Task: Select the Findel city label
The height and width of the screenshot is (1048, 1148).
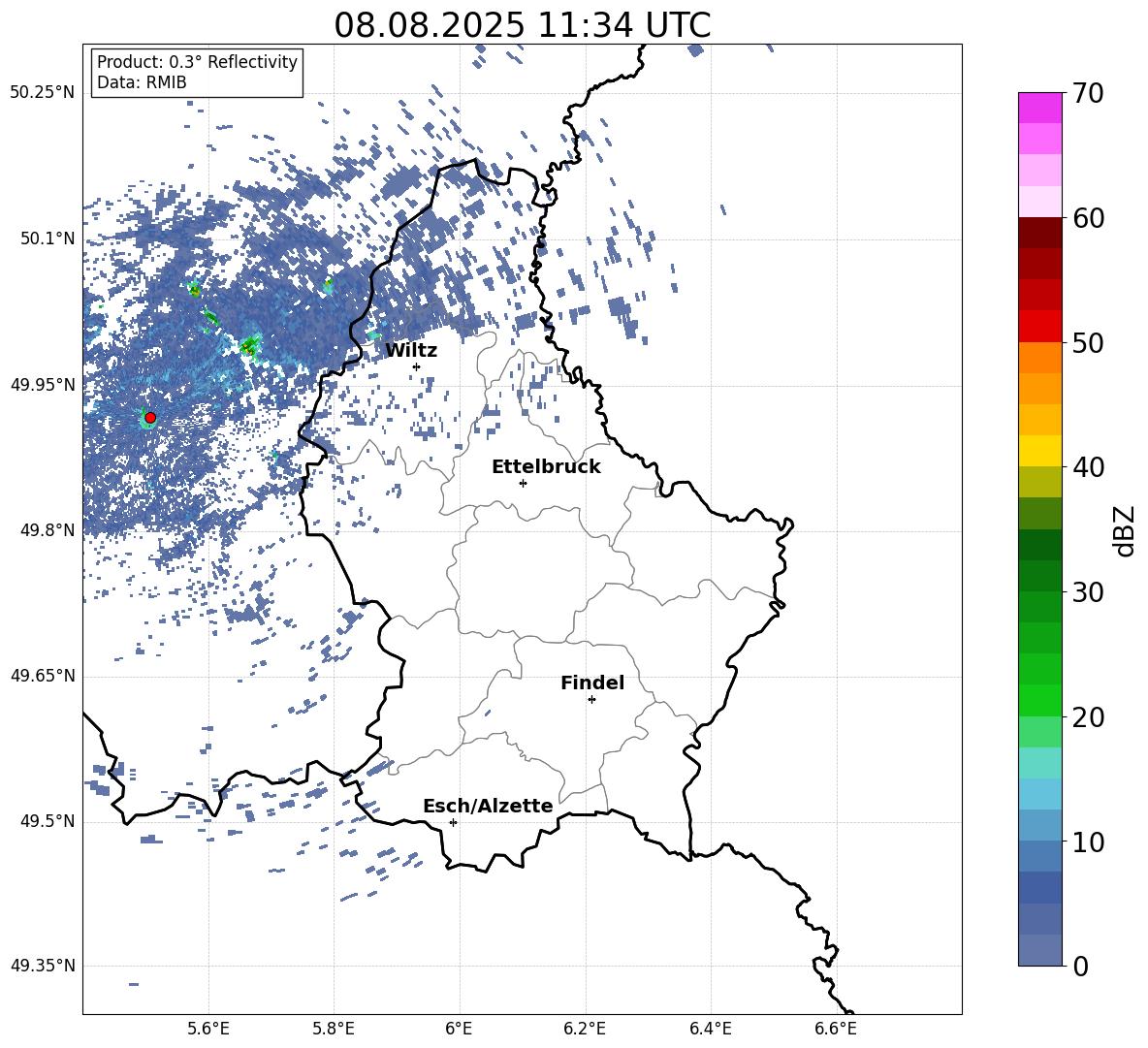Action: coord(592,683)
